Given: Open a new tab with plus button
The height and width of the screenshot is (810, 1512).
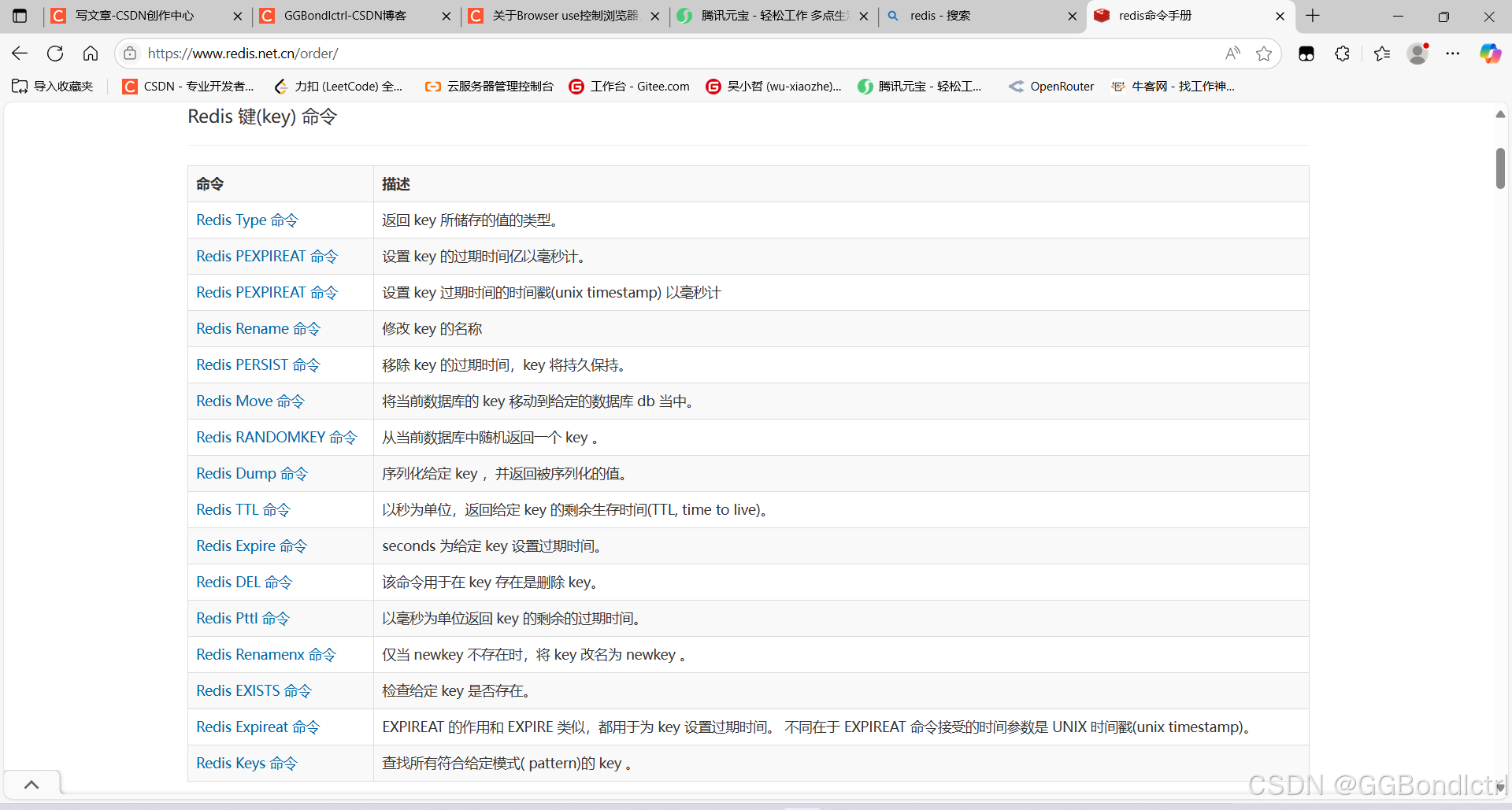Looking at the screenshot, I should click(x=1313, y=16).
